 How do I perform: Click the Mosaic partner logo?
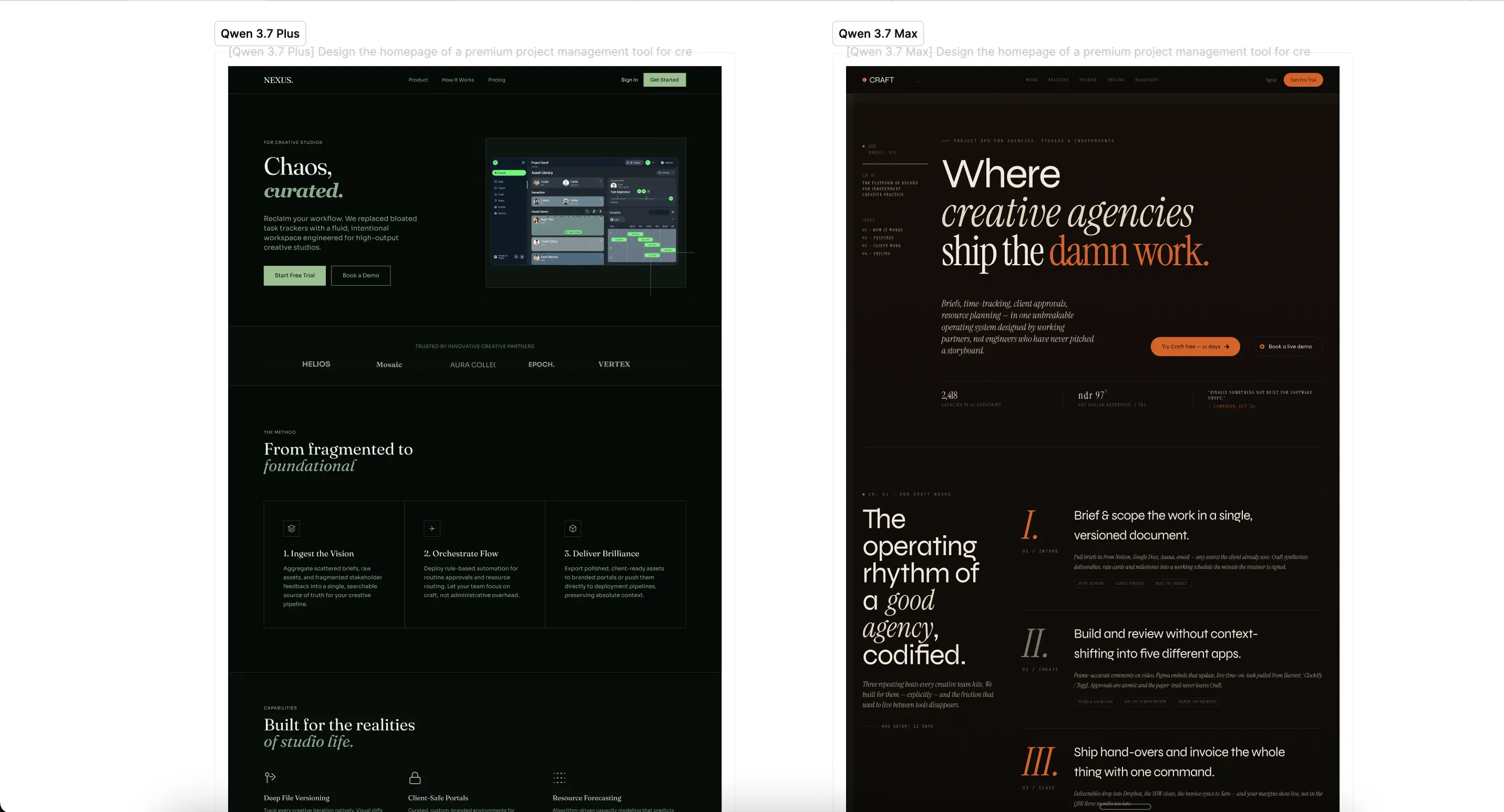click(x=389, y=365)
